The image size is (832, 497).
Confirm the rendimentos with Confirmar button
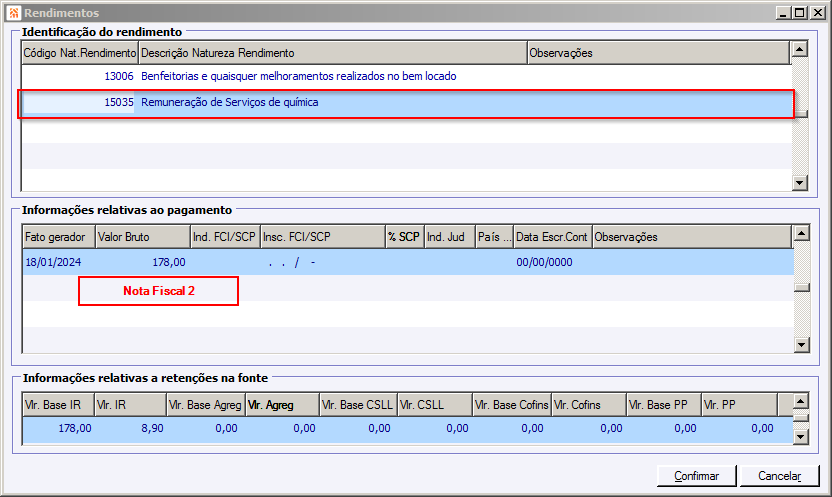(696, 476)
